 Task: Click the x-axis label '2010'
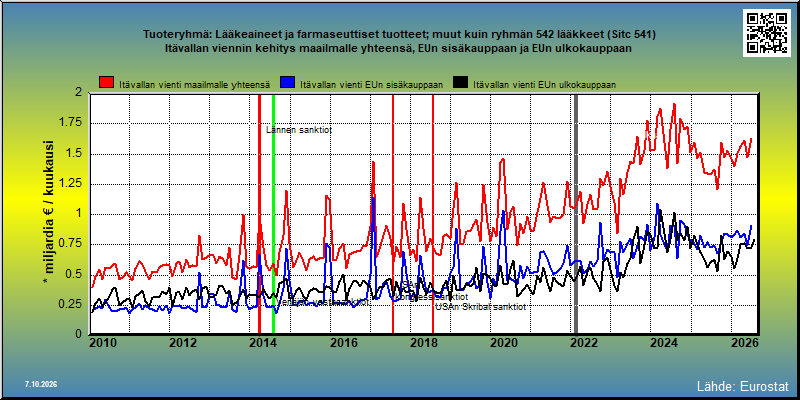[x=104, y=343]
